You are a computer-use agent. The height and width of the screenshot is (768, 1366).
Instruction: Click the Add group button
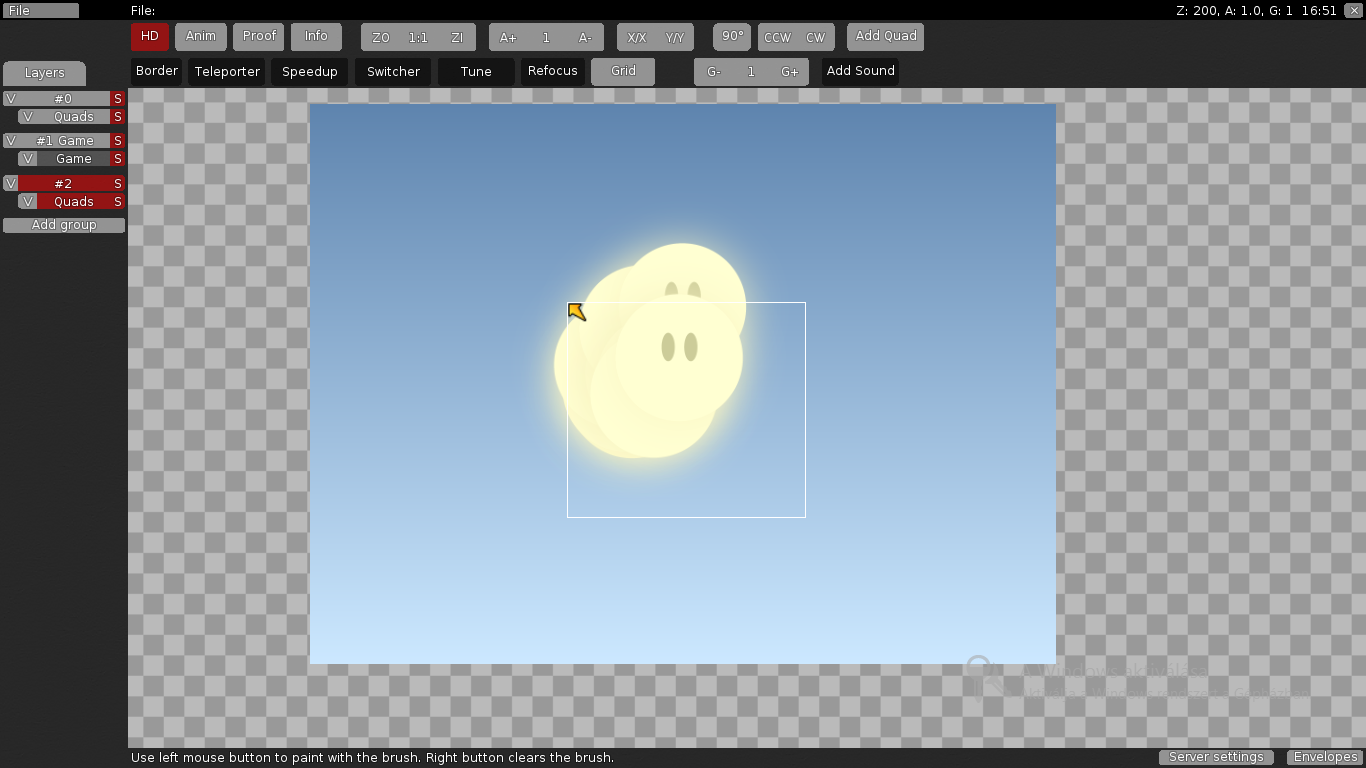[64, 225]
